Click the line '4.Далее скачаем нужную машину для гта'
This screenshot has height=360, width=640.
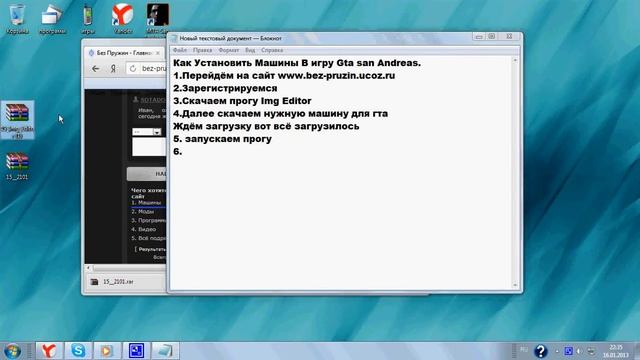point(280,113)
